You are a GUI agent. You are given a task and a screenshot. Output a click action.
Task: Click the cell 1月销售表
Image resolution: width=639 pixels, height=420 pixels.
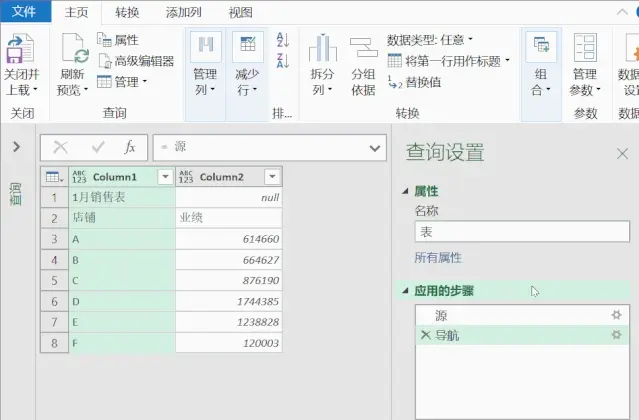(122, 198)
